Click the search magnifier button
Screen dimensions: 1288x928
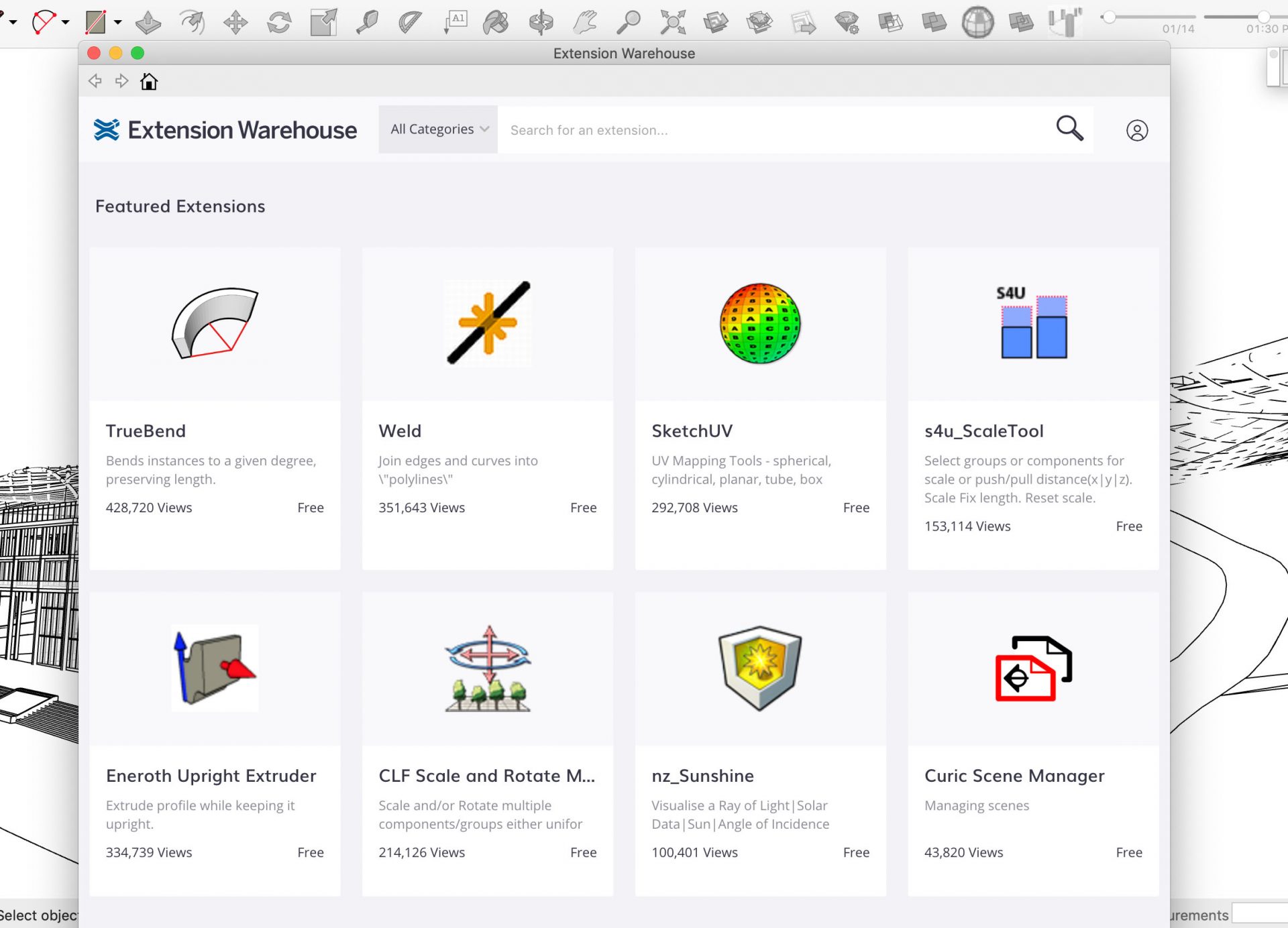(x=1069, y=128)
